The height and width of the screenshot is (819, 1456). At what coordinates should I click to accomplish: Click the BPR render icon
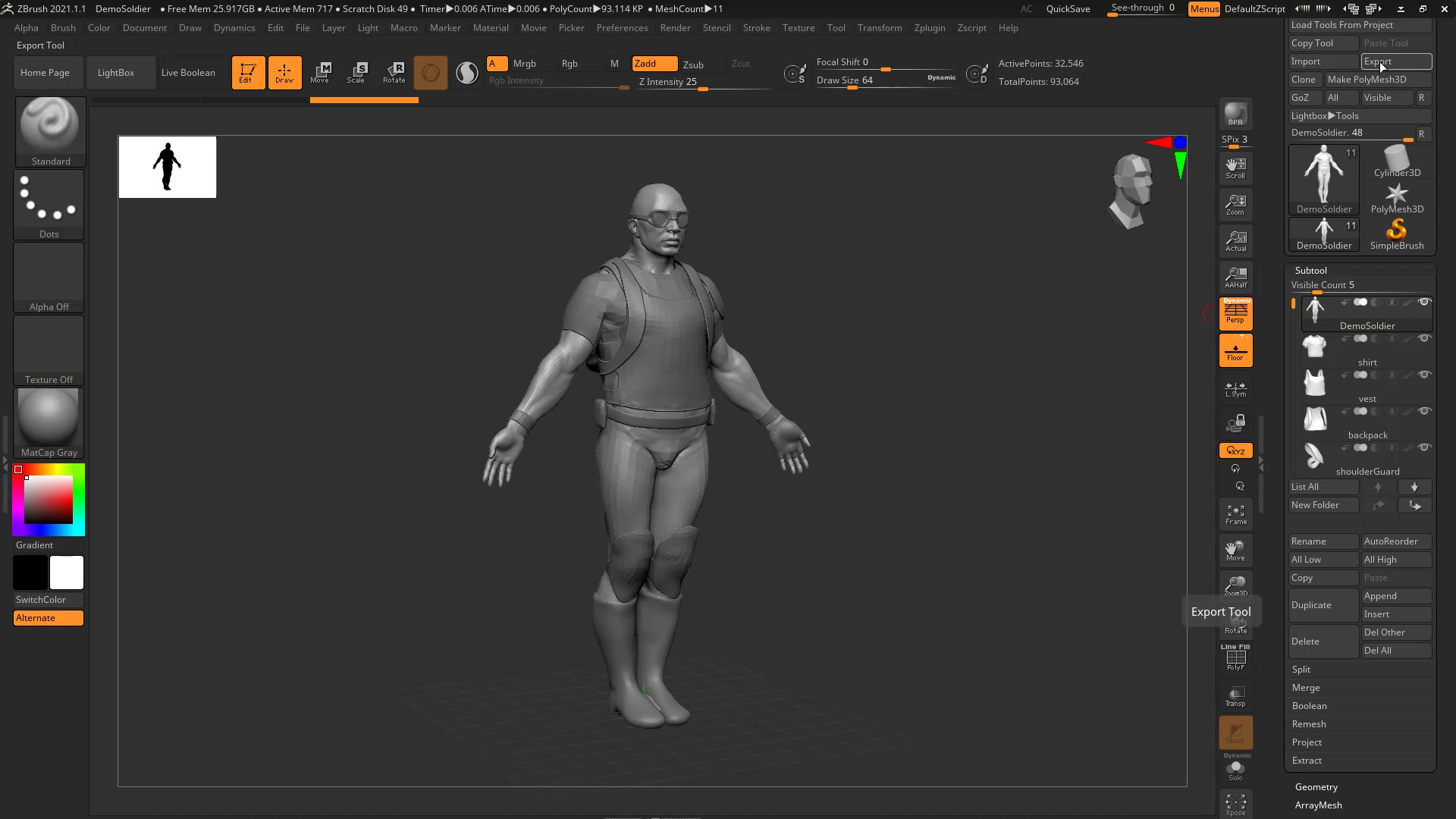[x=1235, y=114]
